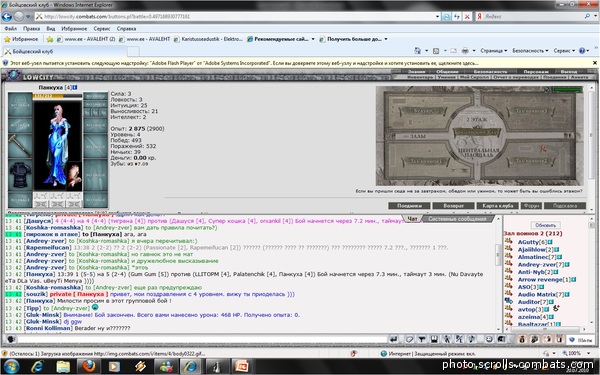Open the Избранное menu in menu bar
600x375 pixels.
click(x=74, y=29)
